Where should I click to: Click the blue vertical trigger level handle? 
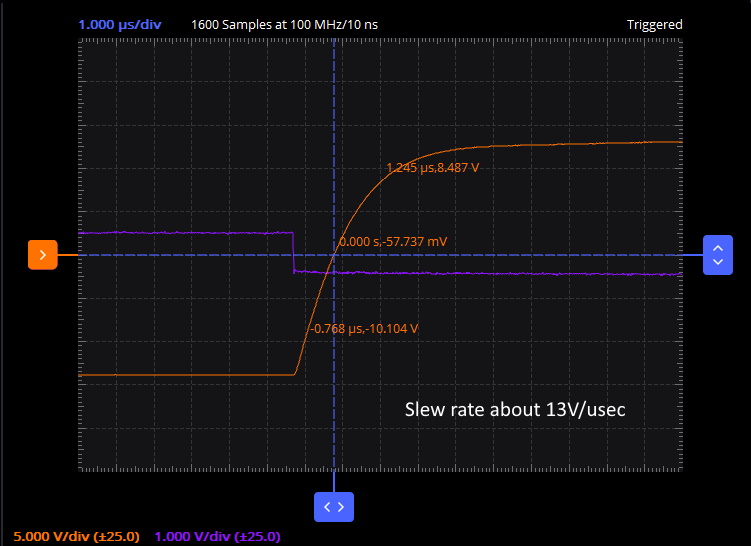(x=717, y=255)
